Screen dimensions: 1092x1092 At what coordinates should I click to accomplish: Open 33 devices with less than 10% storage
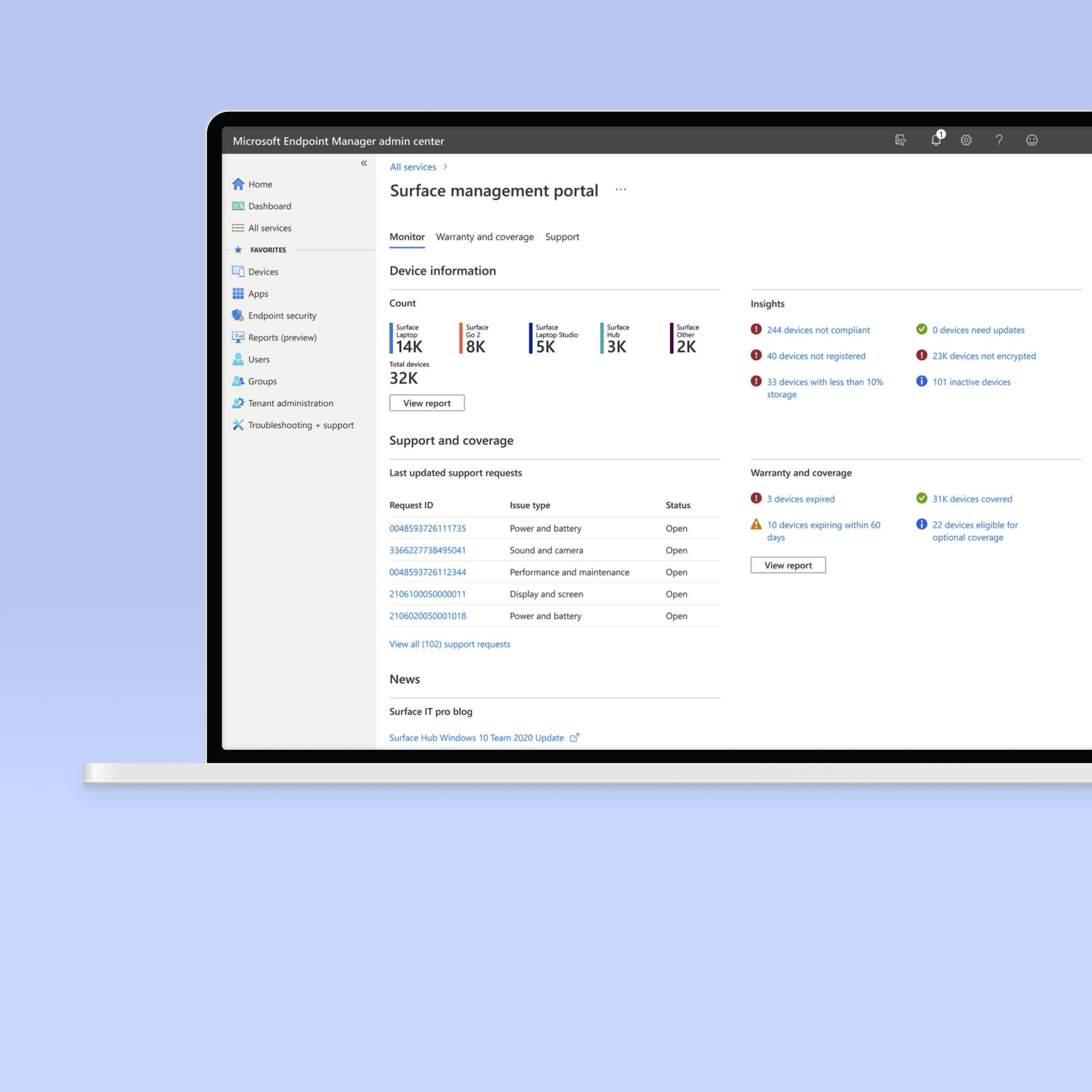(x=825, y=388)
